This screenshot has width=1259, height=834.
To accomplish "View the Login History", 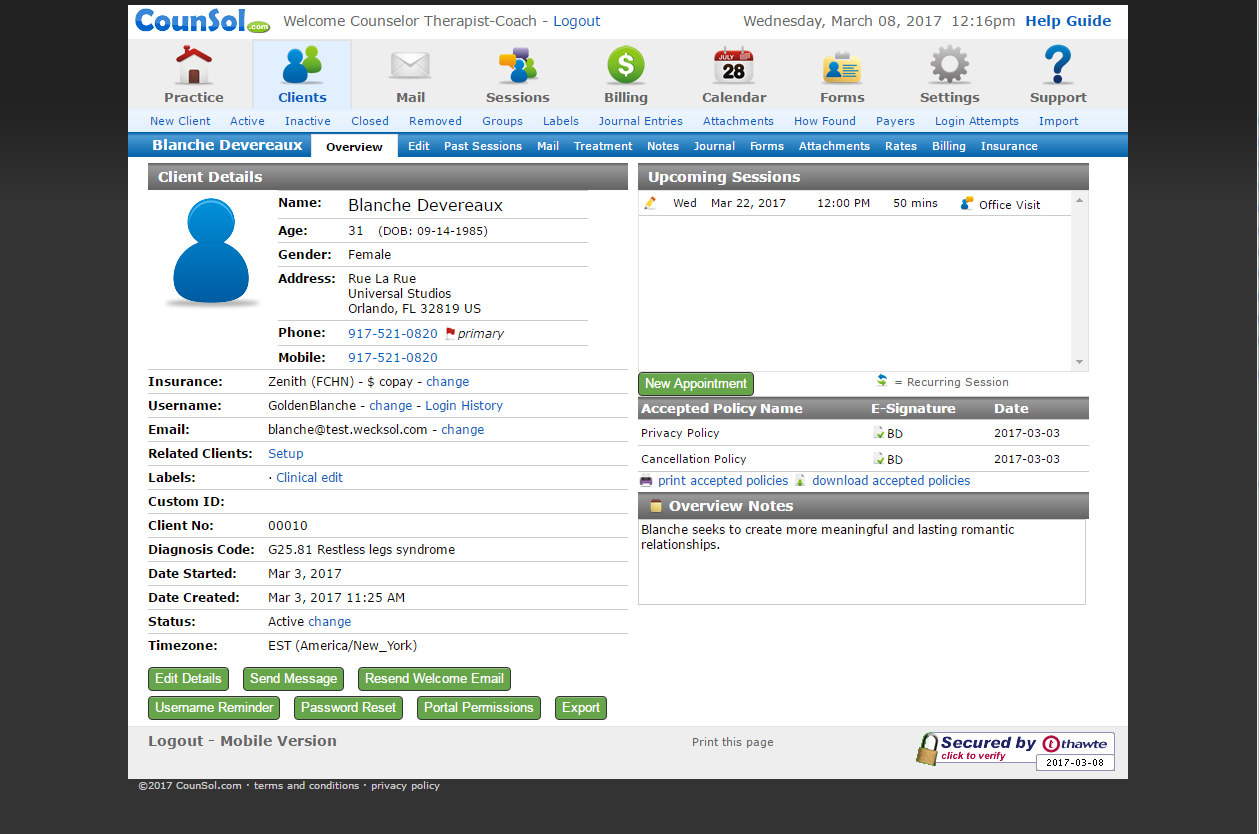I will coord(464,406).
